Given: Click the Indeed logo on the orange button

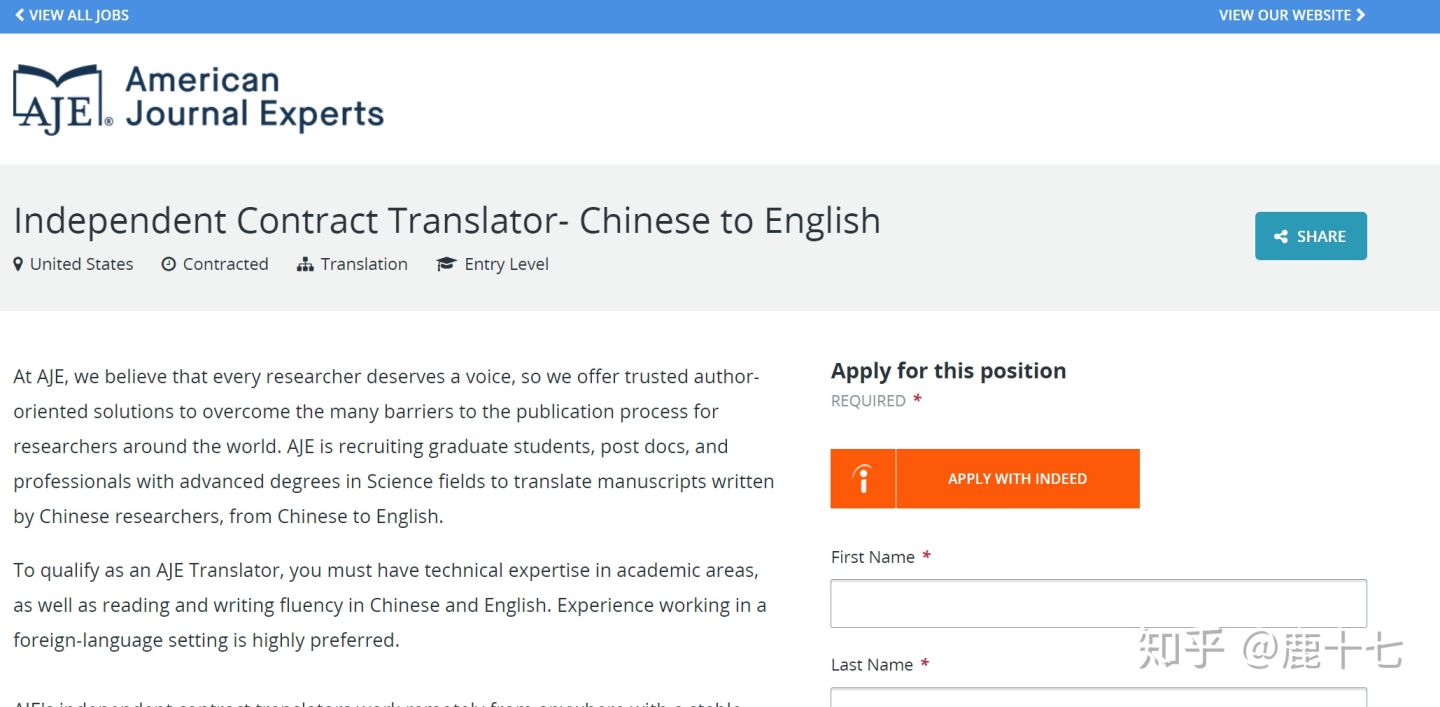Looking at the screenshot, I should pos(863,479).
